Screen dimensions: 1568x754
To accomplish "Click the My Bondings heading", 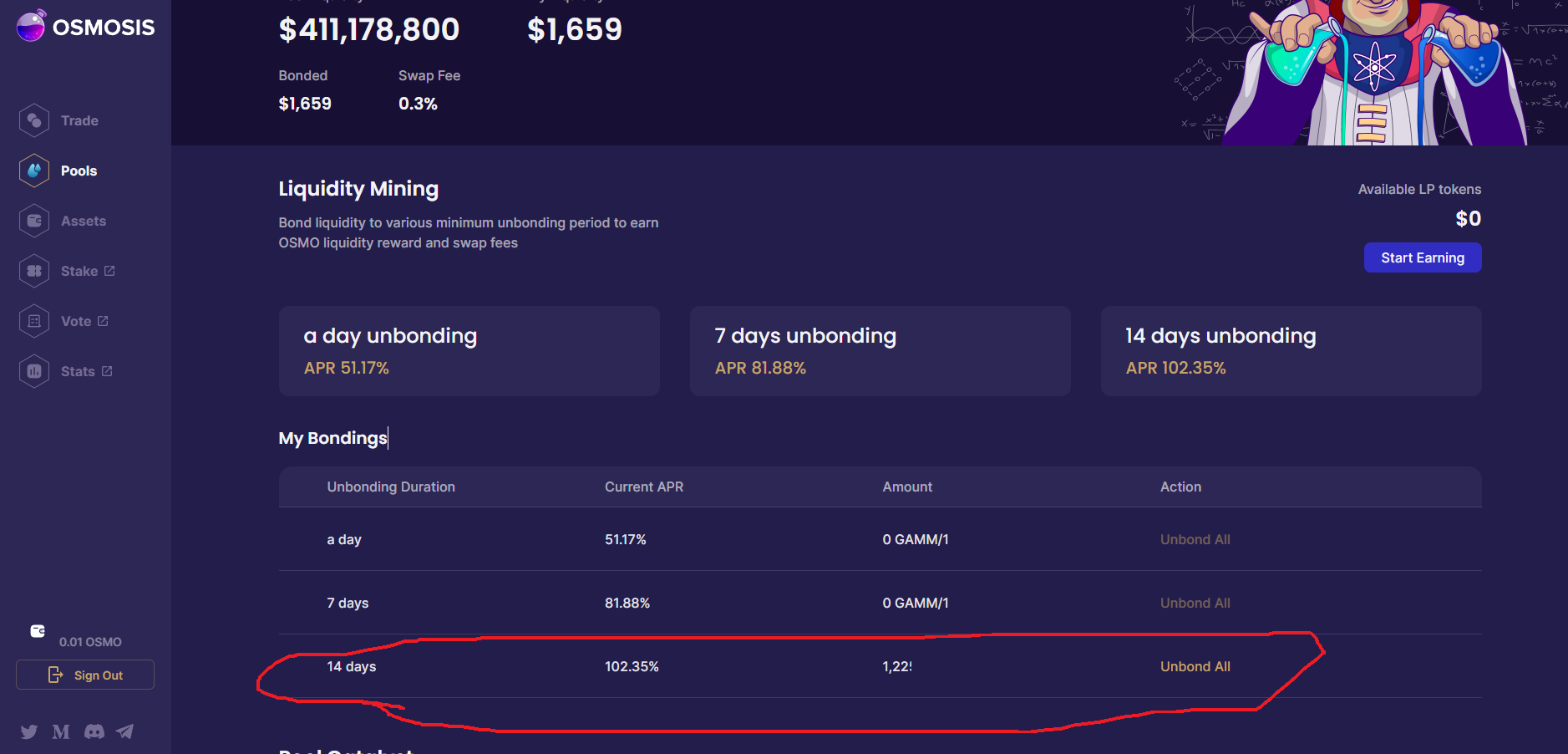I will (x=332, y=438).
